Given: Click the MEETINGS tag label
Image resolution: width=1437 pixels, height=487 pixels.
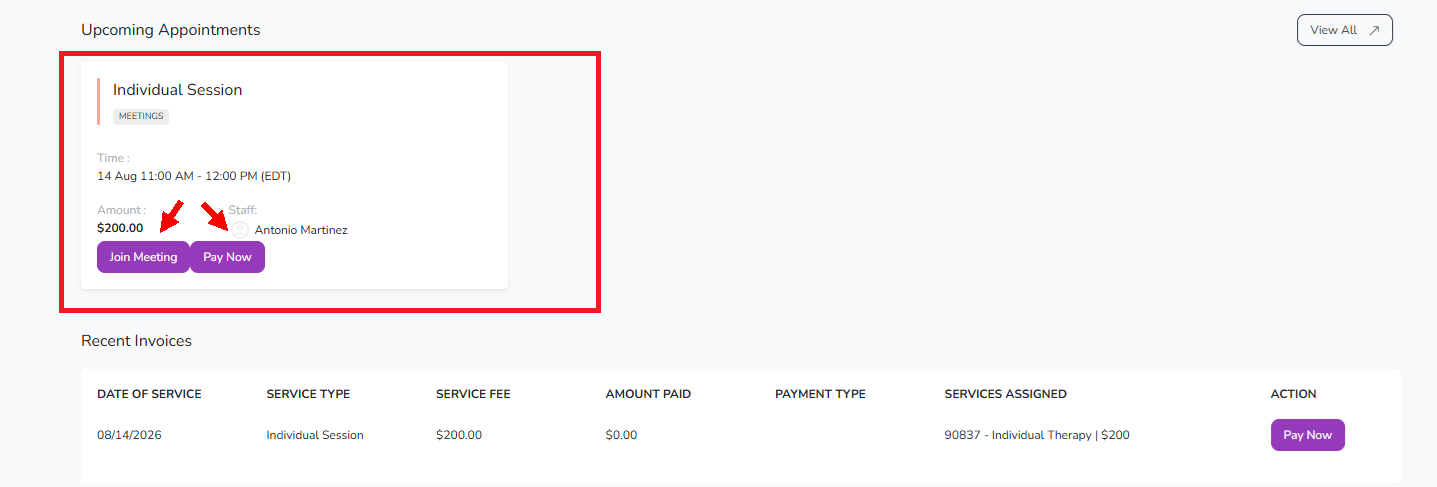Looking at the screenshot, I should pos(141,116).
